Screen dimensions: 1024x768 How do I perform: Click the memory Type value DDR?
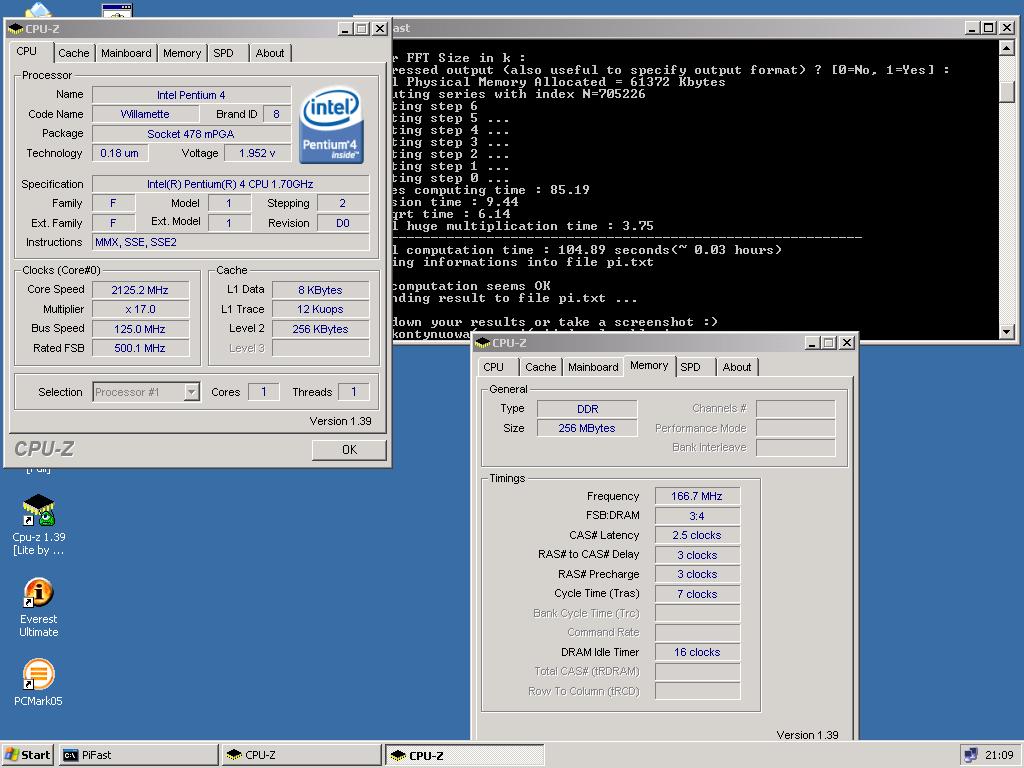587,409
